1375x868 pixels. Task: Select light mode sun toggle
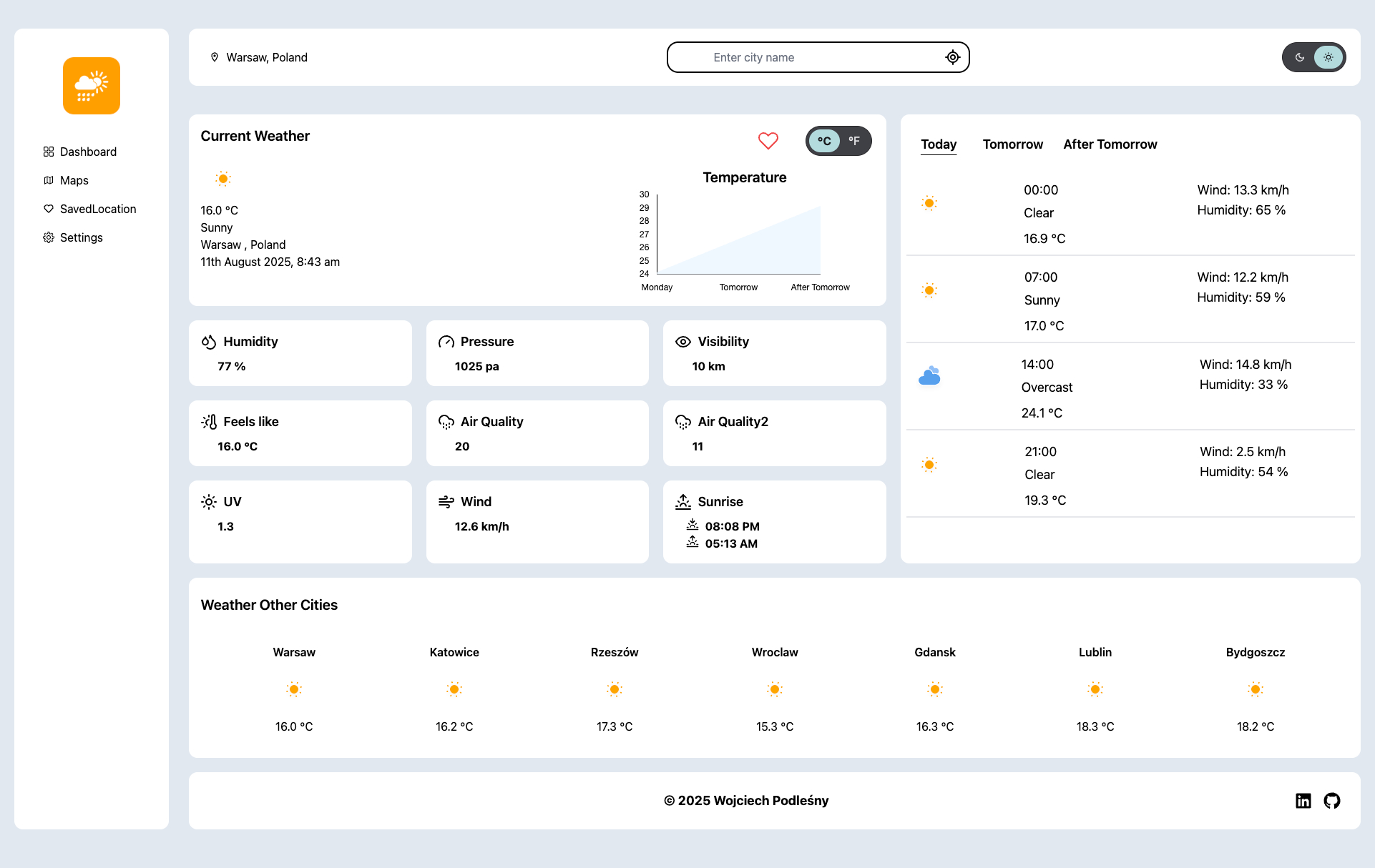click(1328, 57)
